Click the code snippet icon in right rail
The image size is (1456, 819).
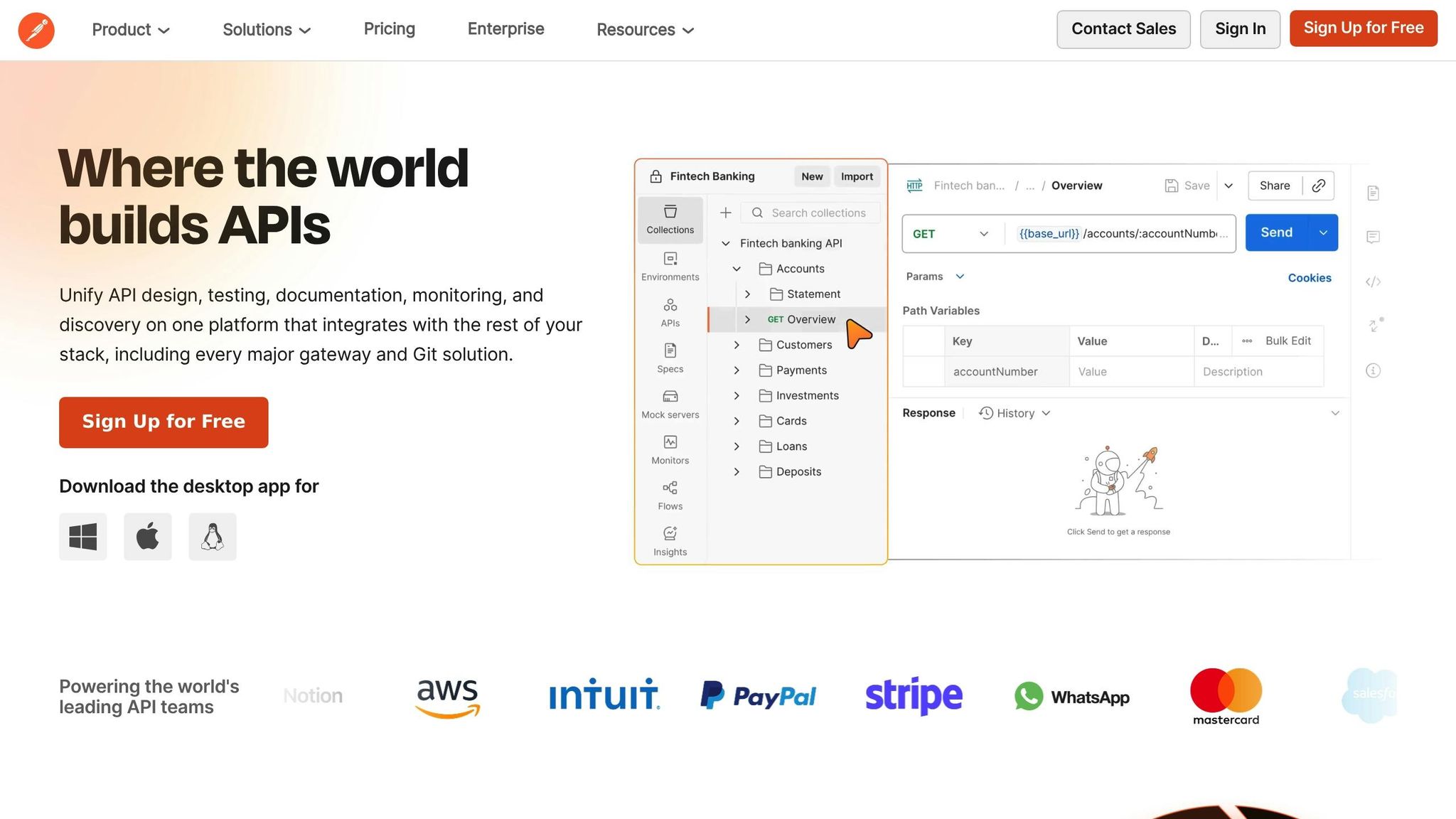(x=1373, y=282)
